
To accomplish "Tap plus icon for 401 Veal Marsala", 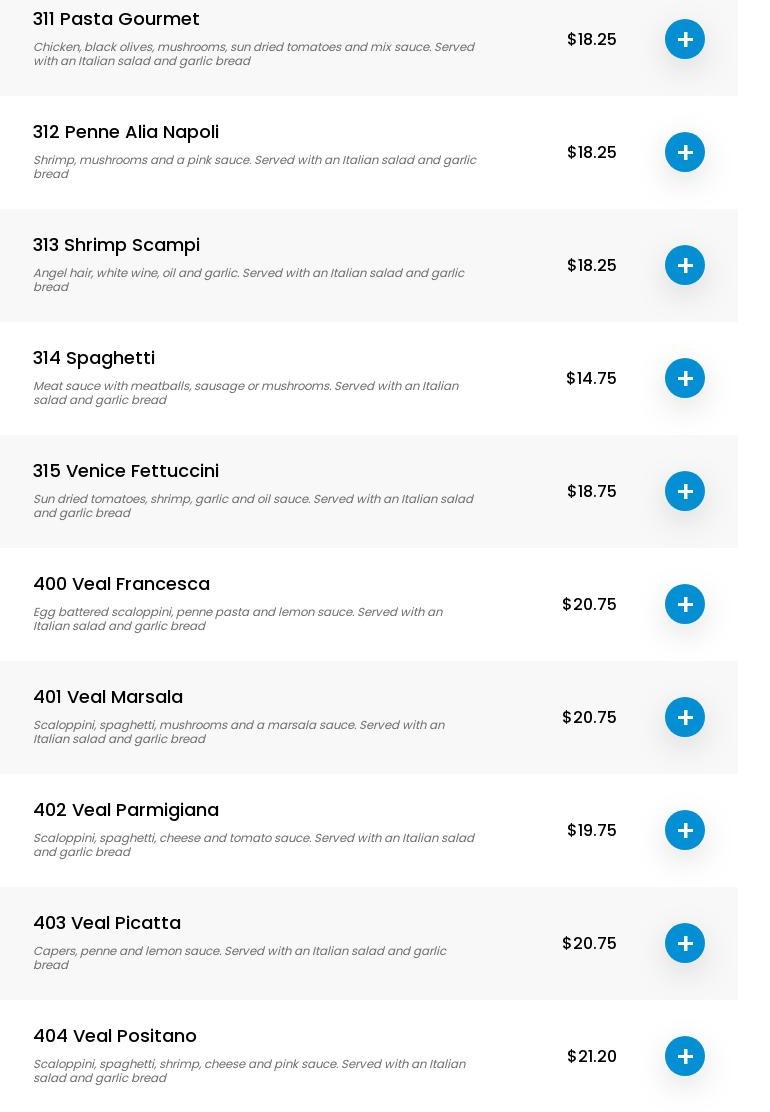I will pyautogui.click(x=685, y=717).
